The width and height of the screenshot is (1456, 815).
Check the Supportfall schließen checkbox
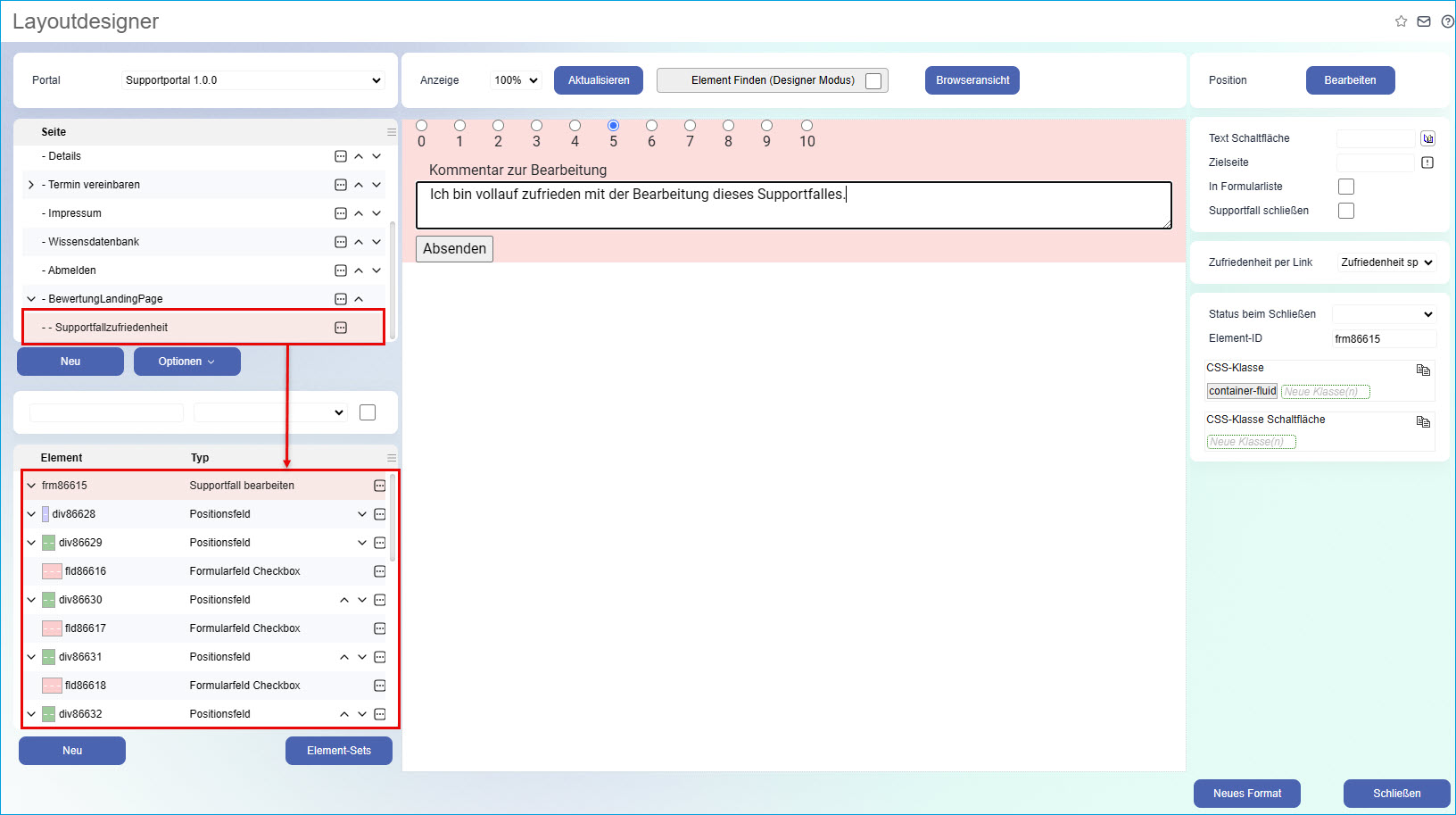(1346, 211)
